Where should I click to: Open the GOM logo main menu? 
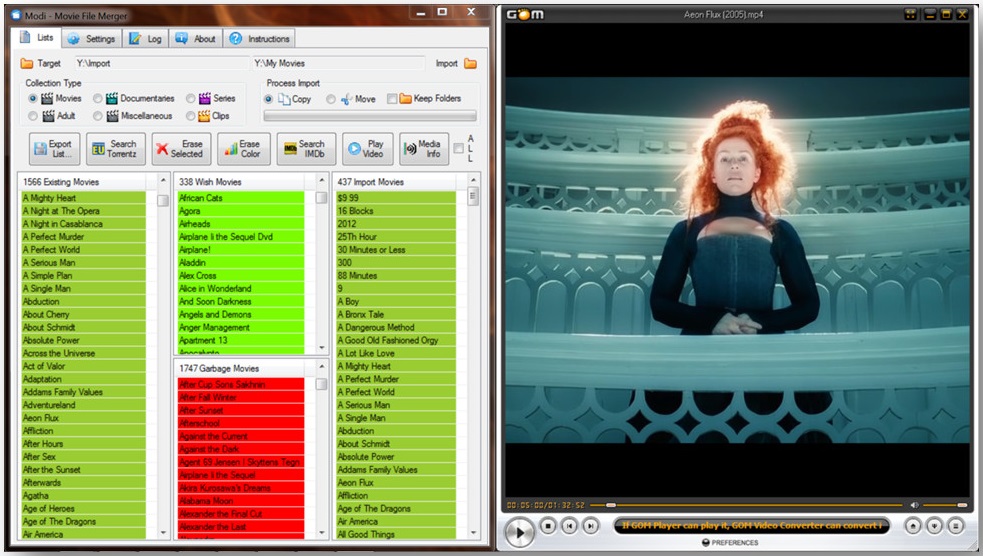[x=525, y=14]
